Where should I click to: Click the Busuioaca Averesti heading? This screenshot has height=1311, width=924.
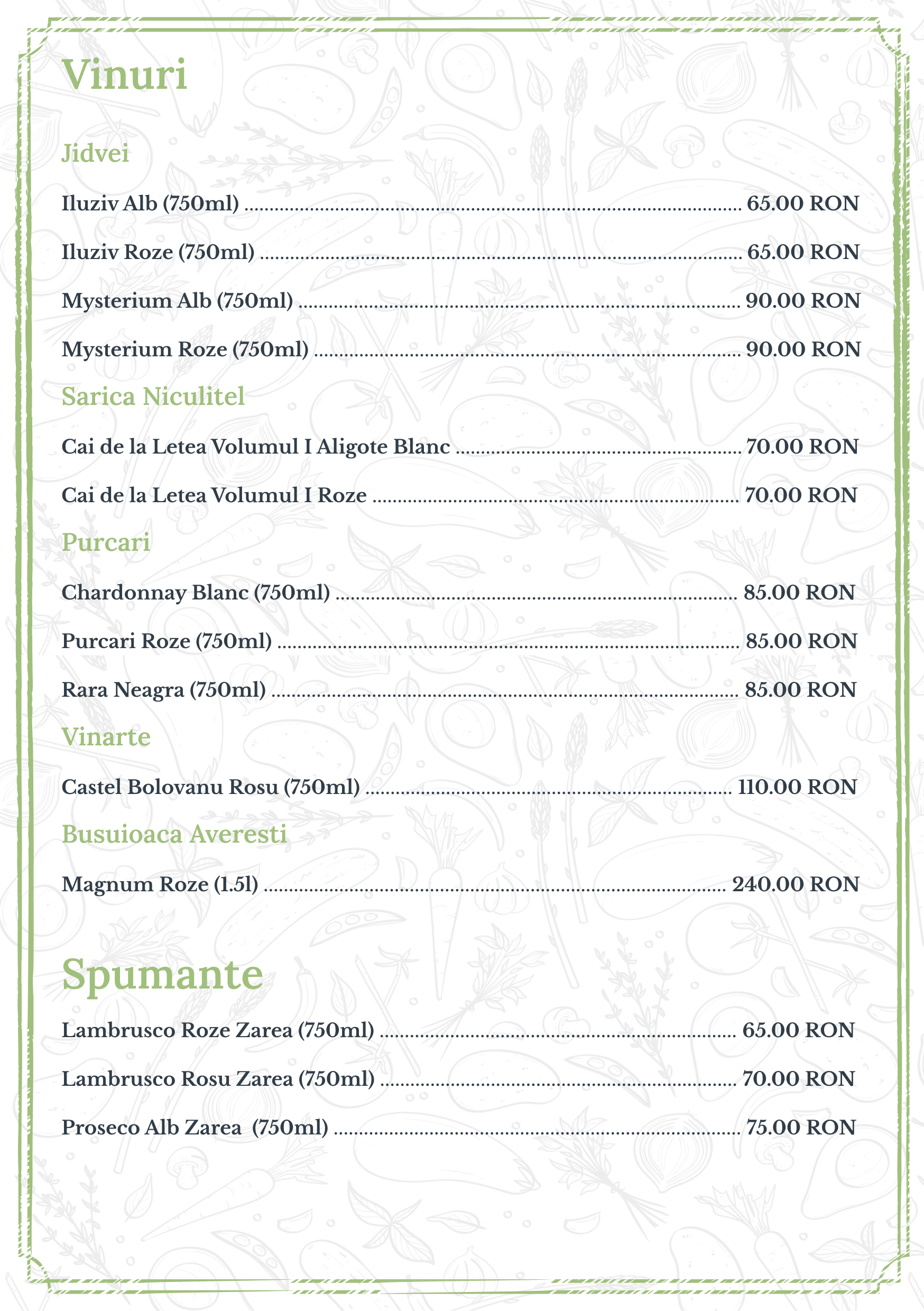tap(174, 834)
